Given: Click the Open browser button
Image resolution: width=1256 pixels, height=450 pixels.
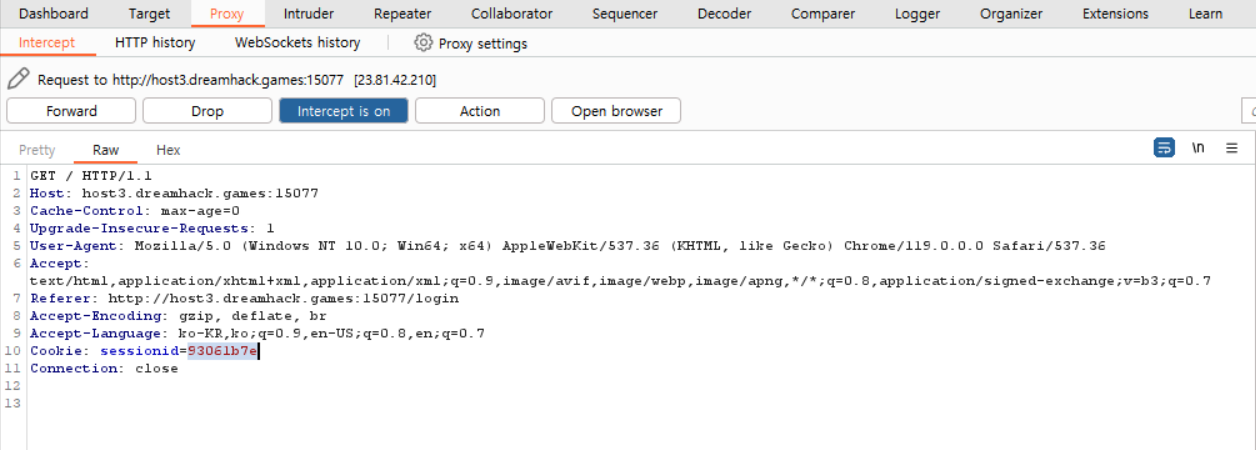Looking at the screenshot, I should coord(616,111).
